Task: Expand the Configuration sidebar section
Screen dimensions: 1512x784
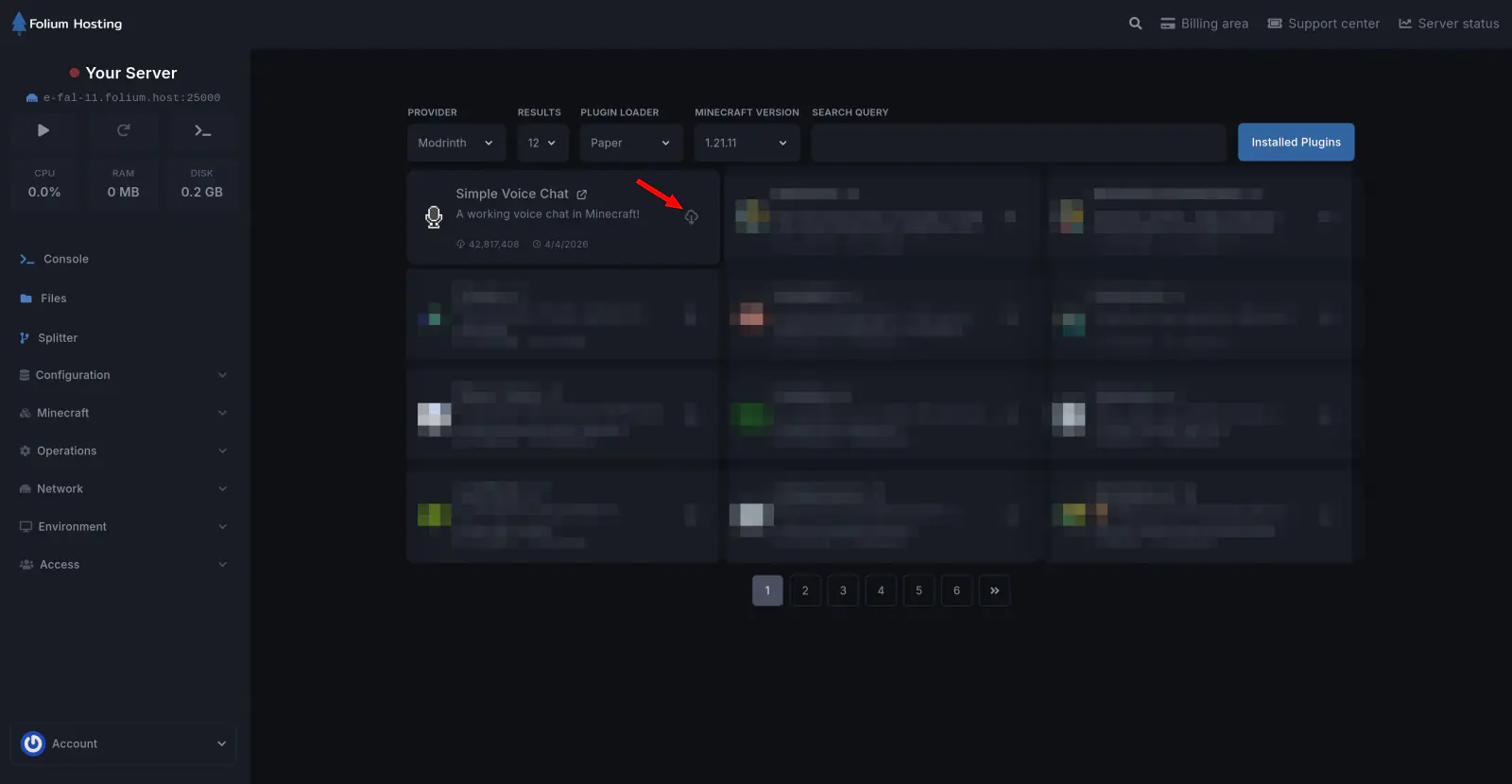Action: coord(123,375)
